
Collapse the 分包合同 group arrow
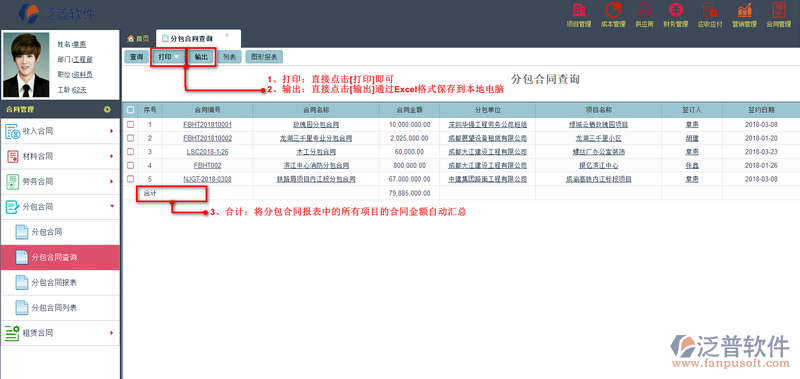pyautogui.click(x=111, y=207)
